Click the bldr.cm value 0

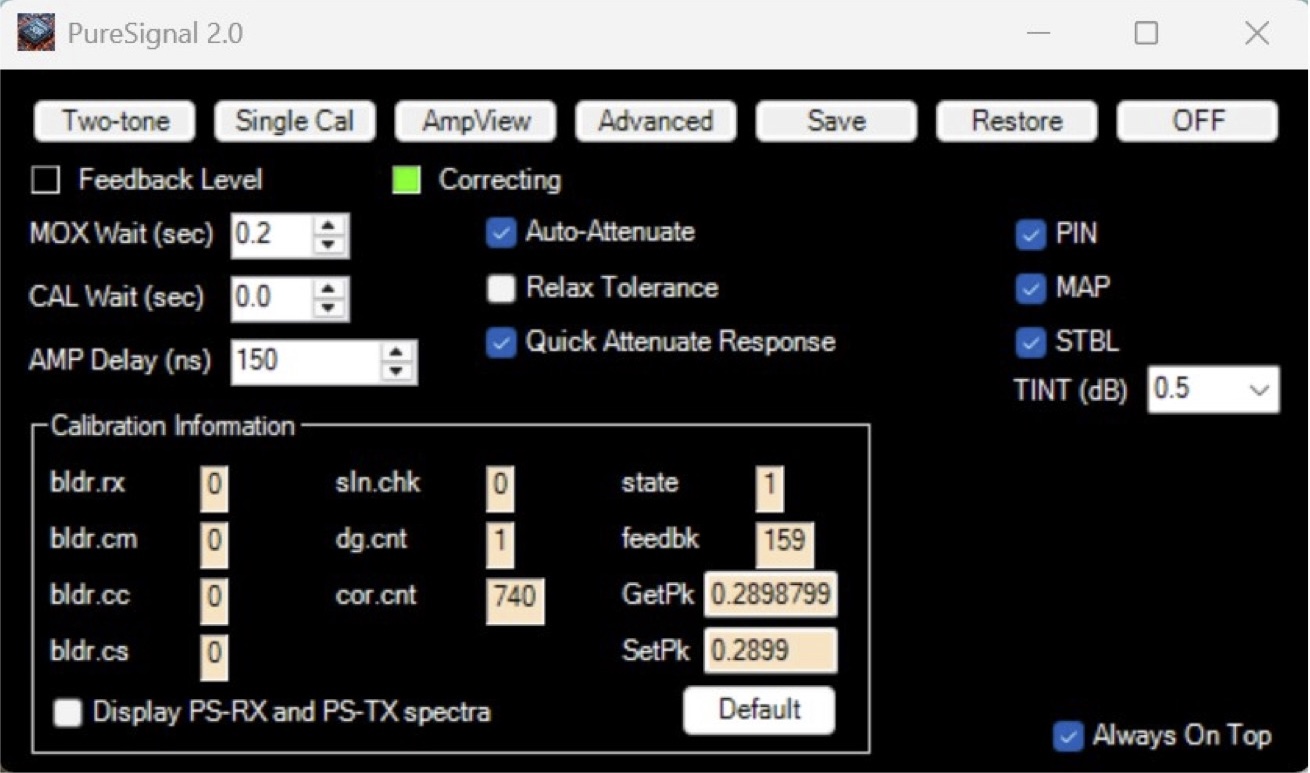pos(214,543)
